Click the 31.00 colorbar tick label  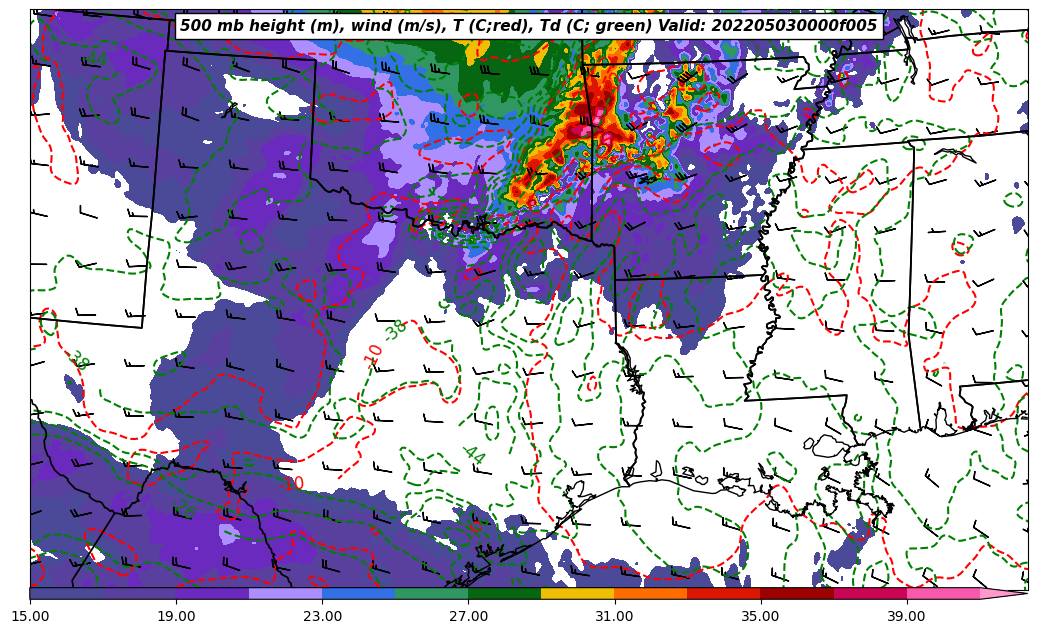[614, 616]
